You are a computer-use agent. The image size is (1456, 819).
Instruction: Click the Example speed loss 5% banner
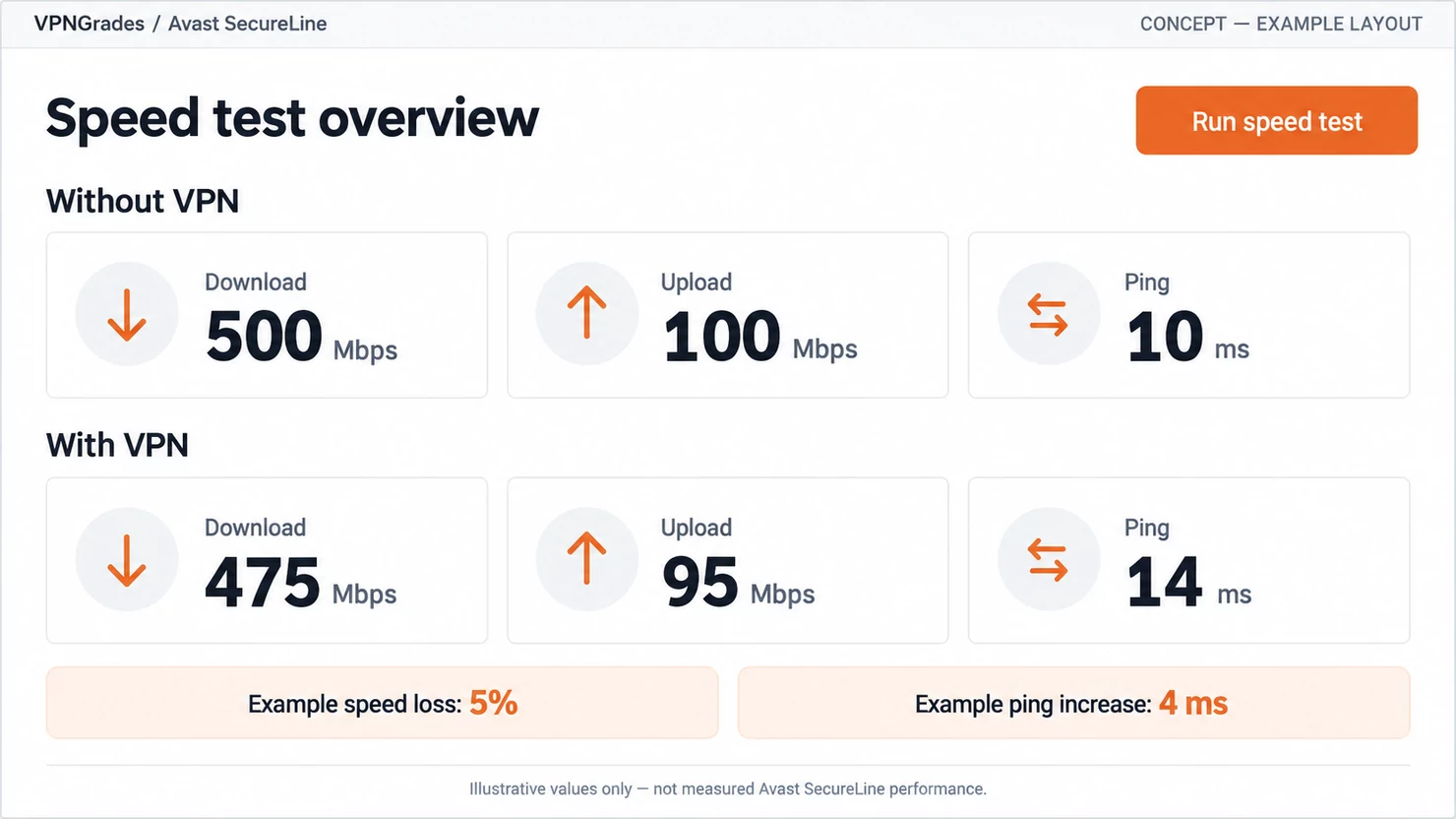382,703
